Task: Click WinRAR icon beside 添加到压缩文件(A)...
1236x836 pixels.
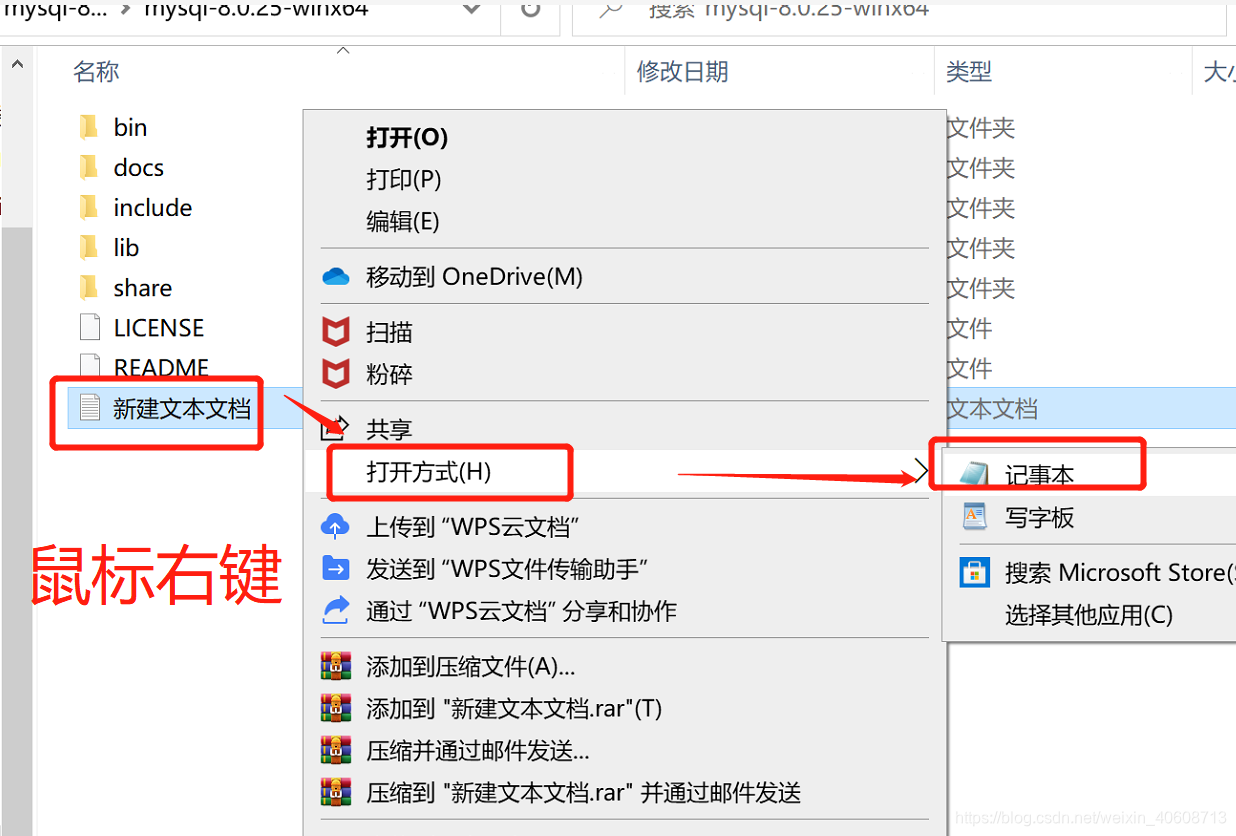Action: [x=335, y=665]
